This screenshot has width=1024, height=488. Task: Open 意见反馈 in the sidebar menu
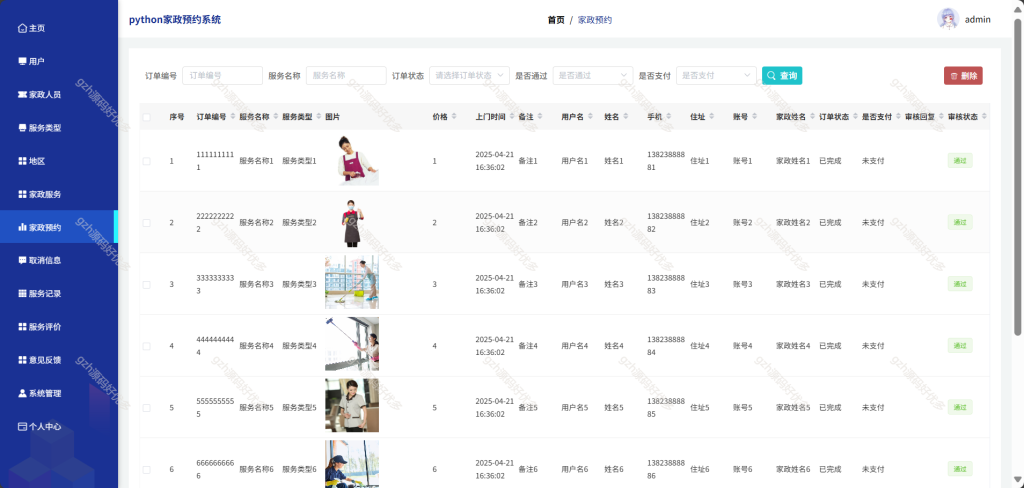point(59,360)
